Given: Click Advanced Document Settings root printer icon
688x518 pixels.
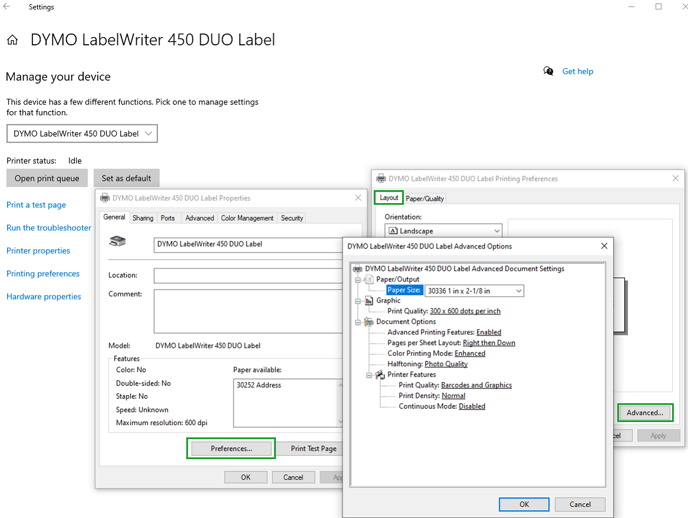Looking at the screenshot, I should pos(358,268).
